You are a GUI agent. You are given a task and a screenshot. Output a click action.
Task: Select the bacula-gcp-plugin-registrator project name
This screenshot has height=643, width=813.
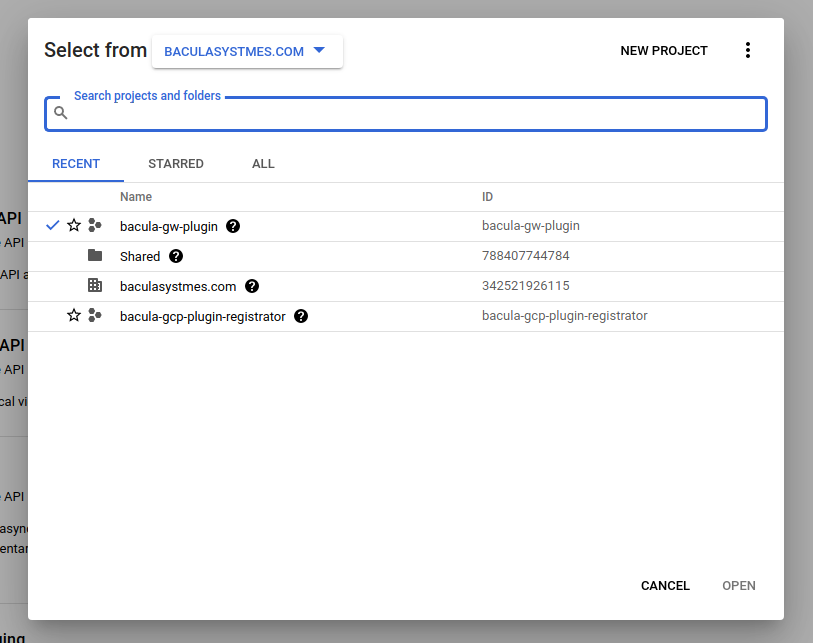pyautogui.click(x=203, y=317)
